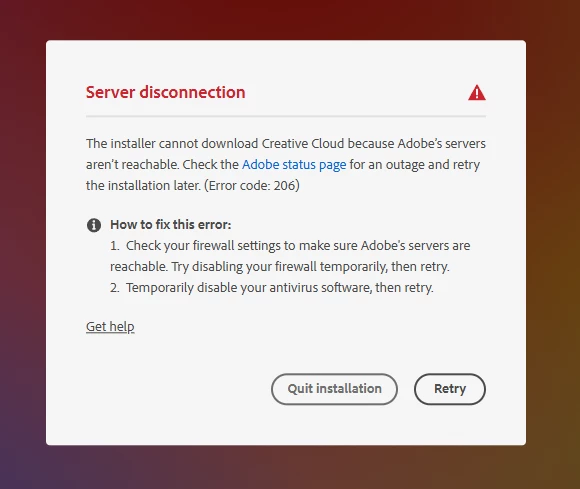The width and height of the screenshot is (580, 489).
Task: Open the Adobe status page link
Action: [x=294, y=165]
